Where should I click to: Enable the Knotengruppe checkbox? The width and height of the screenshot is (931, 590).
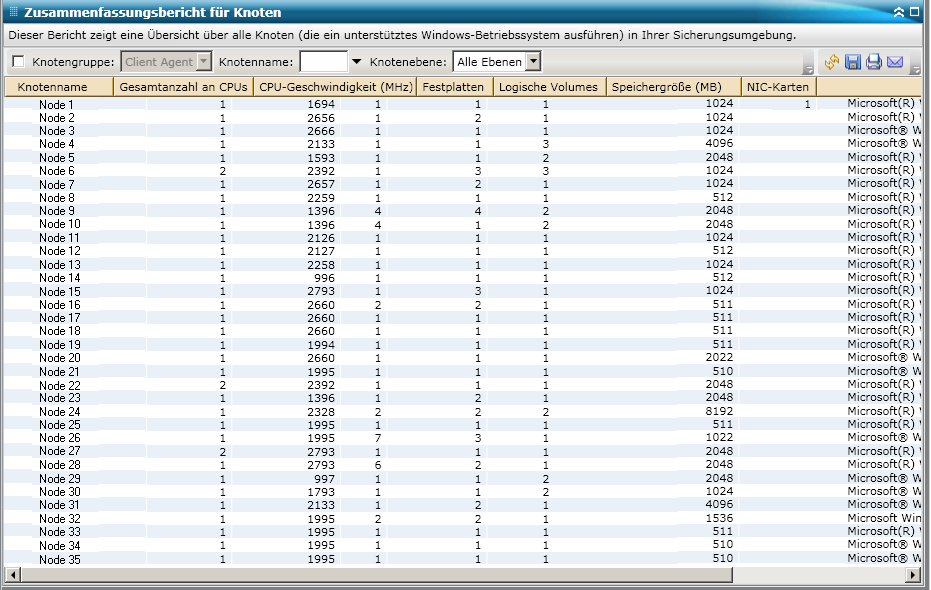point(19,62)
